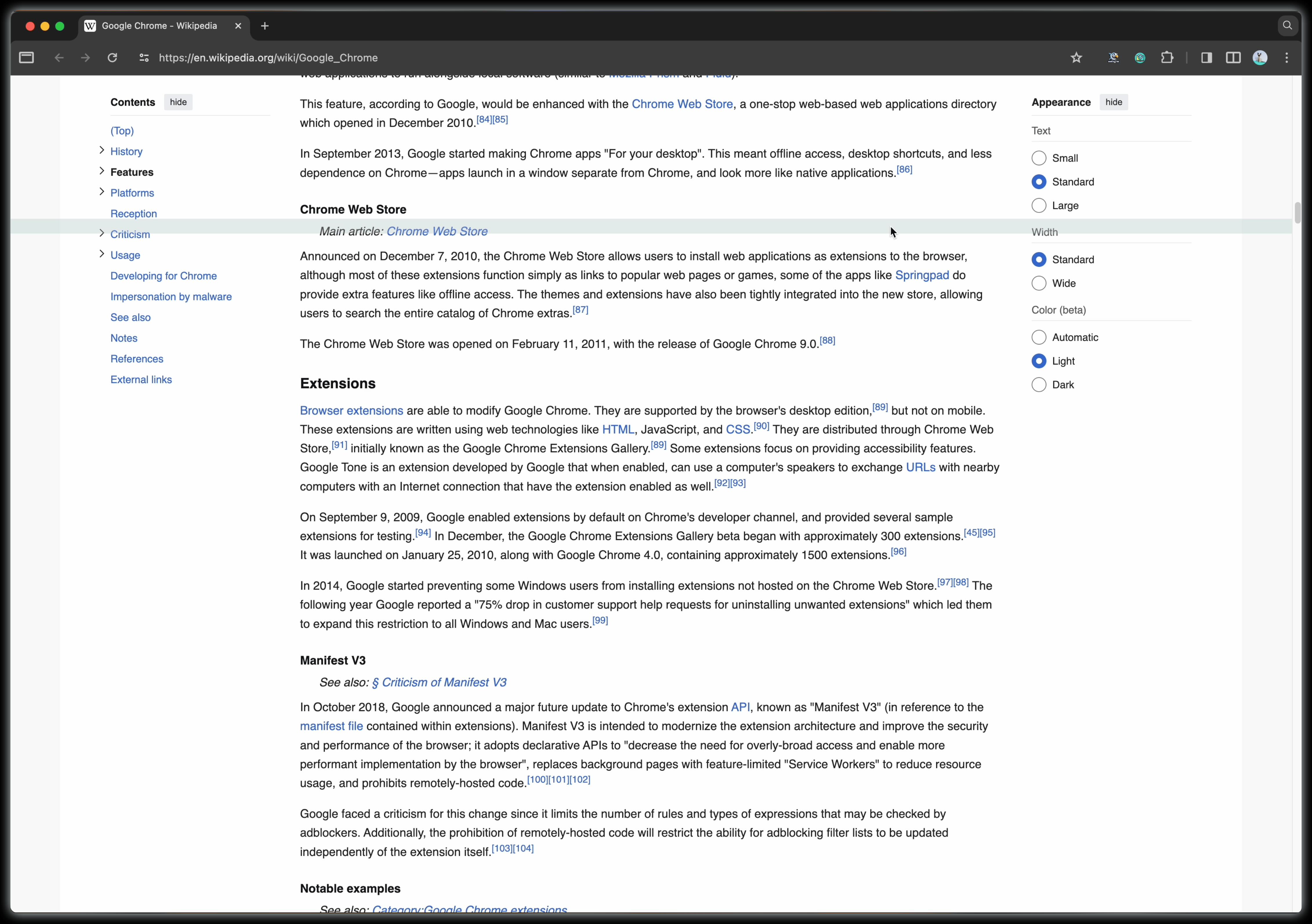Open Chrome's three-dot menu
The width and height of the screenshot is (1312, 924).
(x=1287, y=58)
